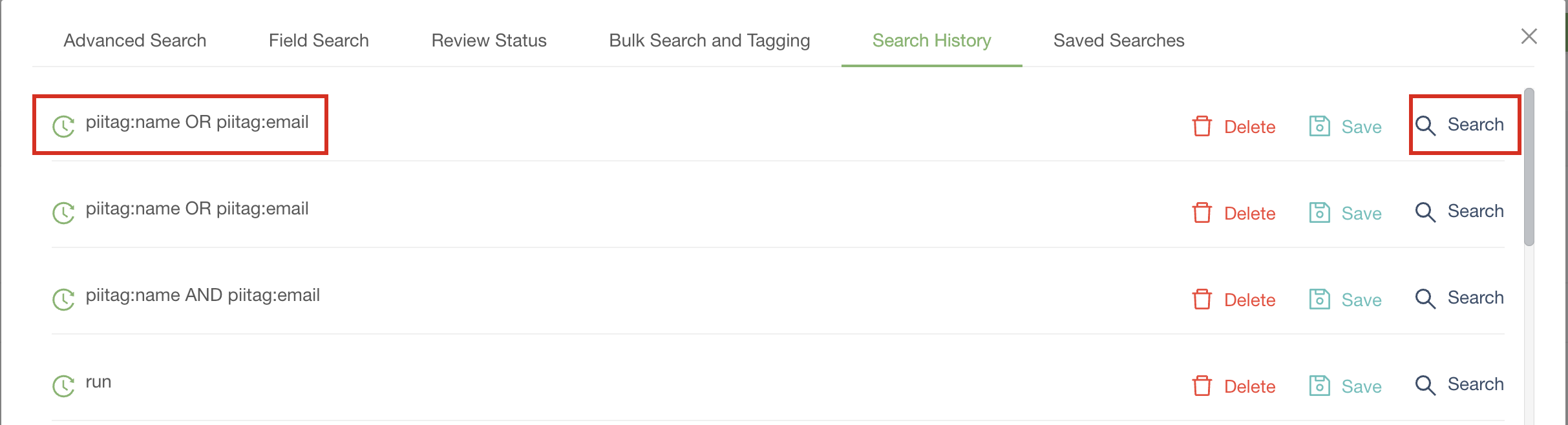Switch to the Advanced Search tab
Screen dimensions: 1568x425
pos(134,40)
